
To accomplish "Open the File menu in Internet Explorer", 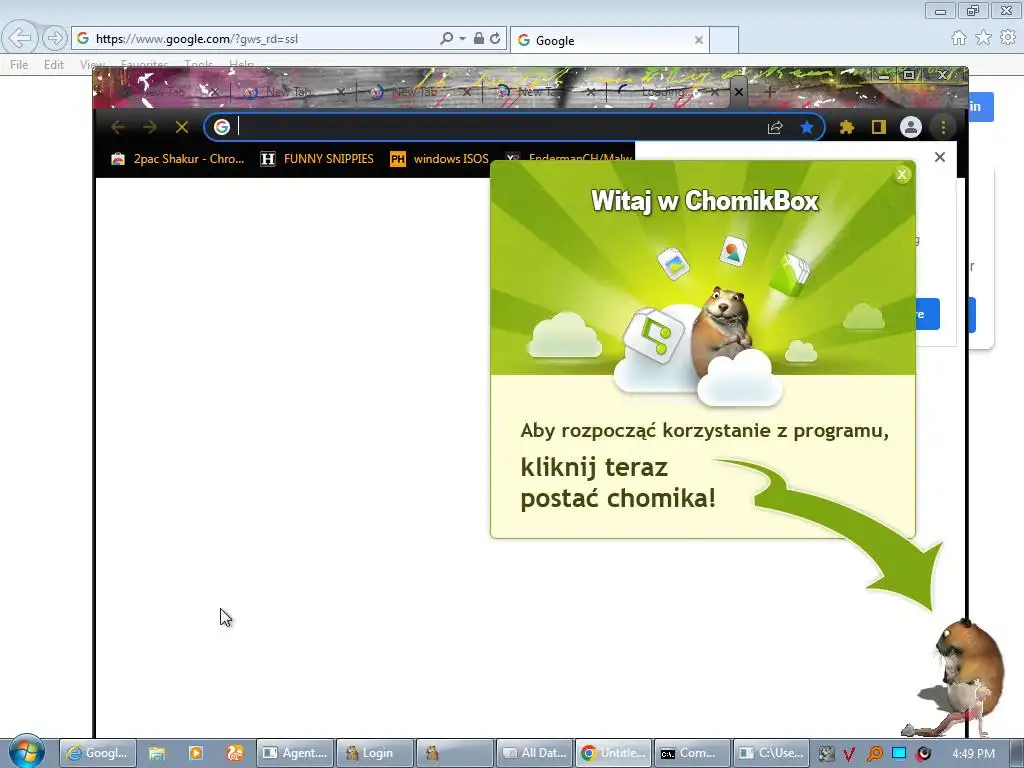I will tap(19, 65).
